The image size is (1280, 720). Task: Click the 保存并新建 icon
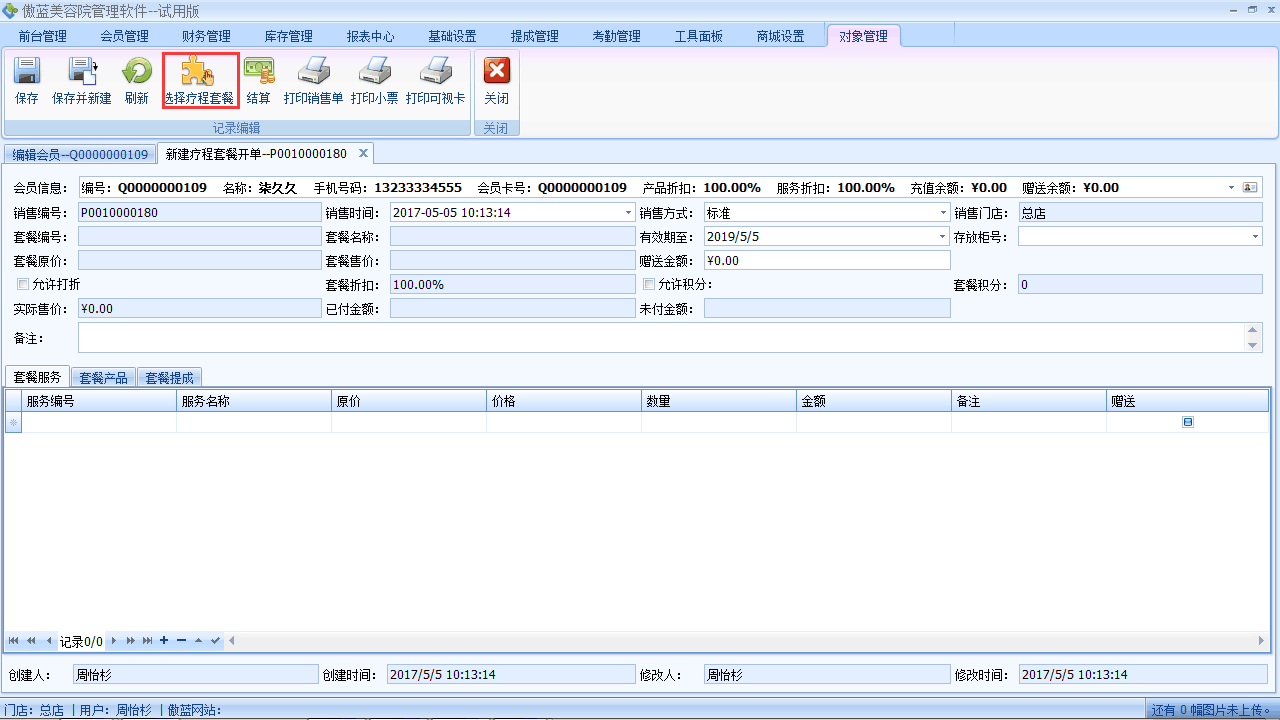[81, 73]
